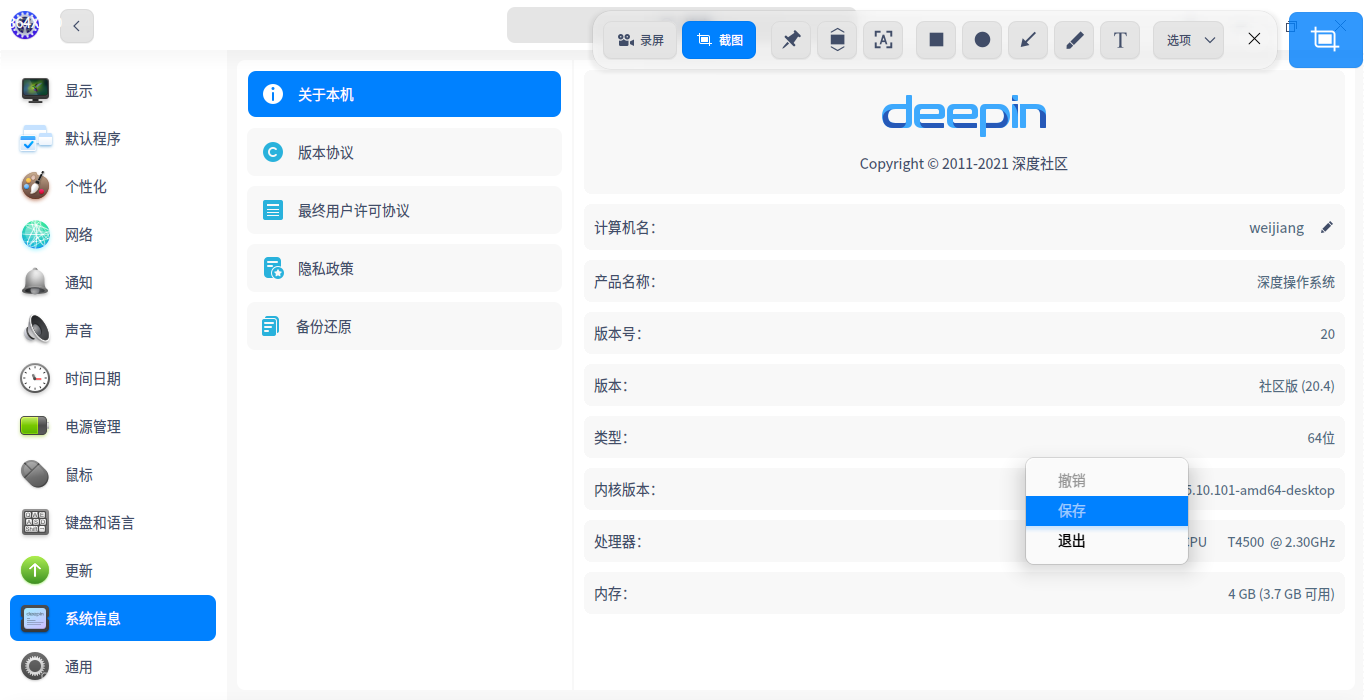Select the scrolling screenshot tool
The width and height of the screenshot is (1364, 700).
pyautogui.click(x=836, y=40)
